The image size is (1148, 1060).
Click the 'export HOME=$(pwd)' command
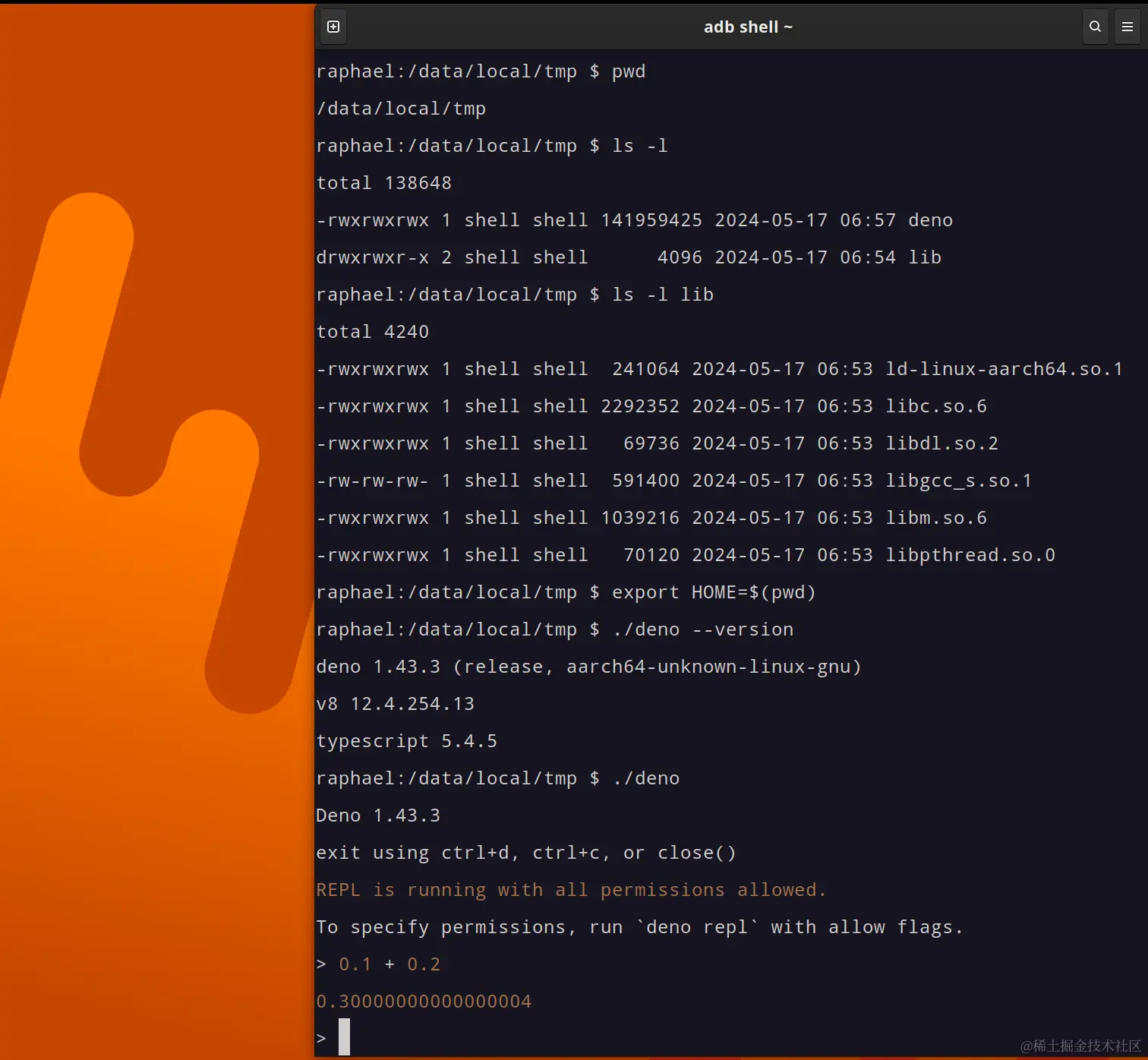pyautogui.click(x=714, y=592)
